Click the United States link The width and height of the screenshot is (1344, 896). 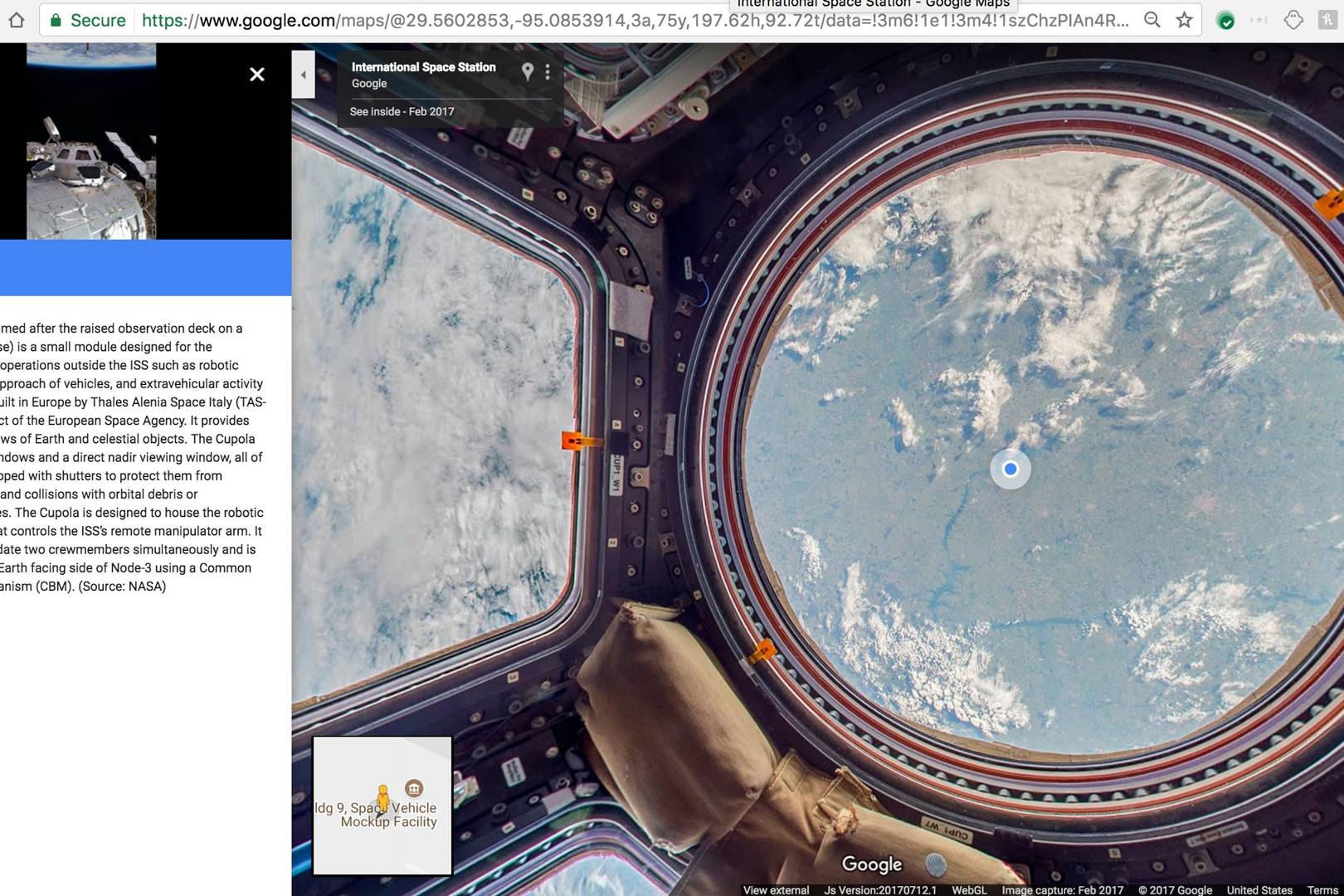click(x=1258, y=889)
